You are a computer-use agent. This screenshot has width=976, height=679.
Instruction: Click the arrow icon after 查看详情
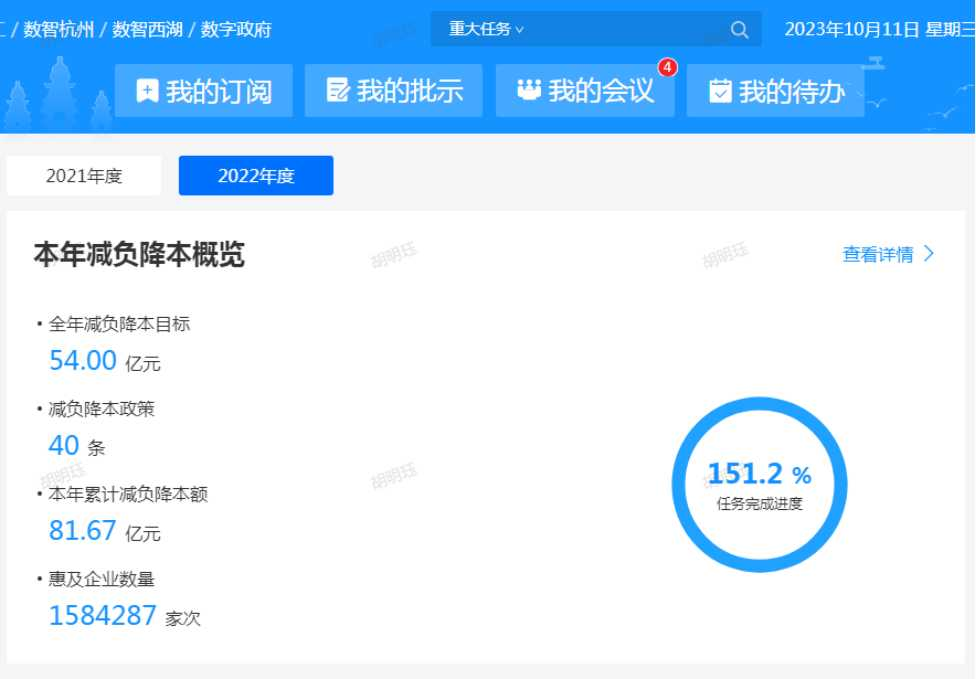click(928, 255)
